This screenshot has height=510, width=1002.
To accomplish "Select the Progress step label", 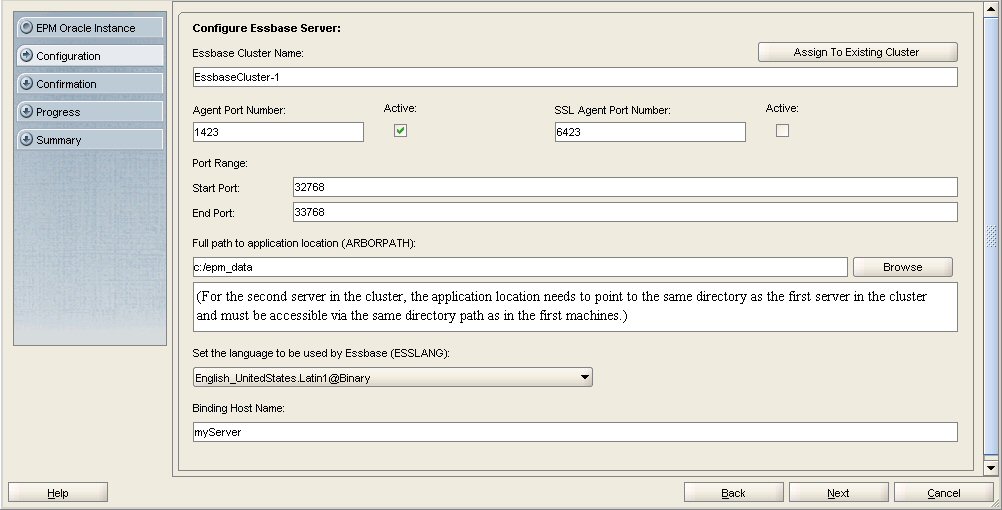I will pos(58,112).
